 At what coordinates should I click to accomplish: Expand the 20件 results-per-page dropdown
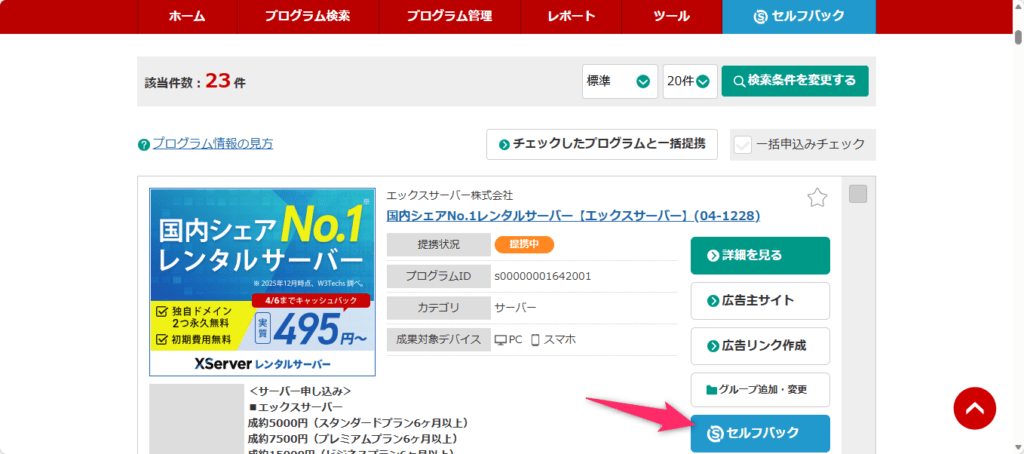point(690,81)
